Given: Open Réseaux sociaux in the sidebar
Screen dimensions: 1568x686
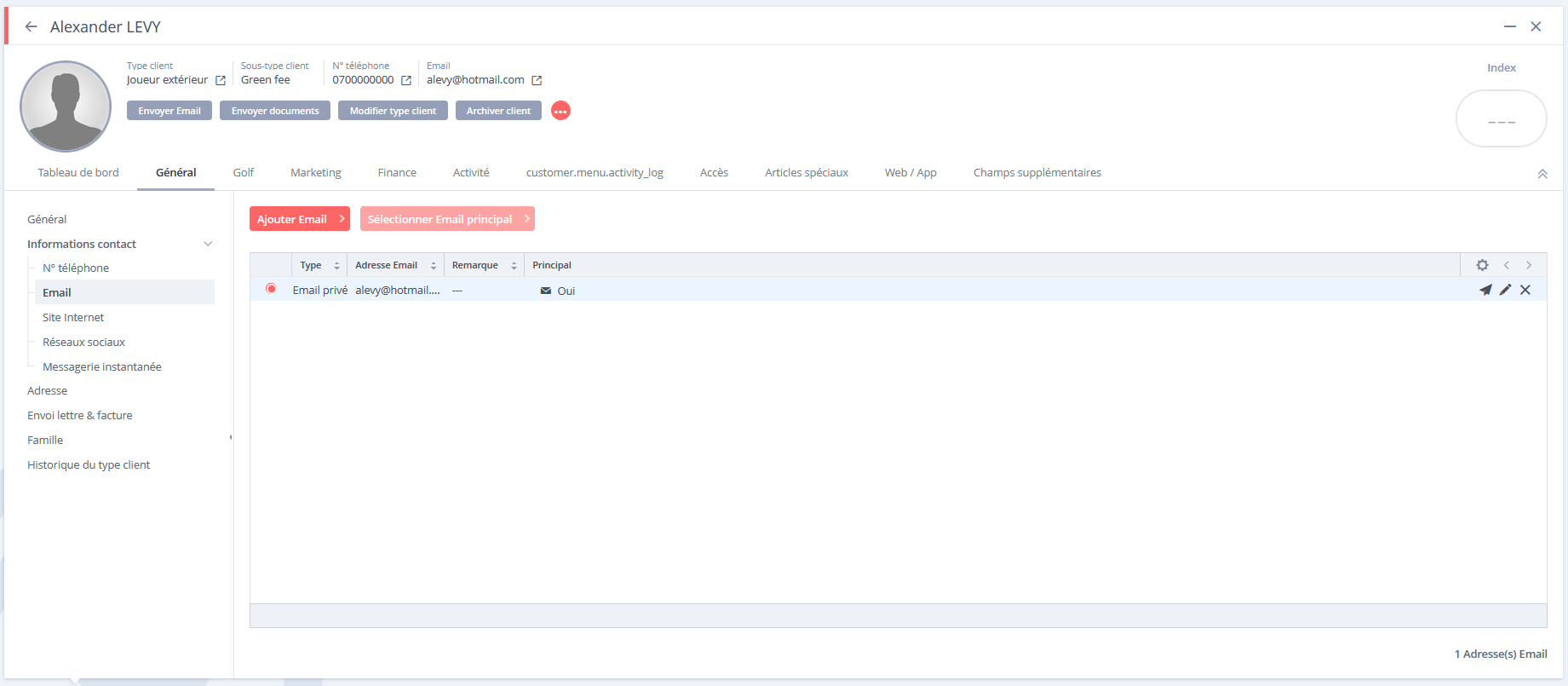Looking at the screenshot, I should pyautogui.click(x=83, y=342).
